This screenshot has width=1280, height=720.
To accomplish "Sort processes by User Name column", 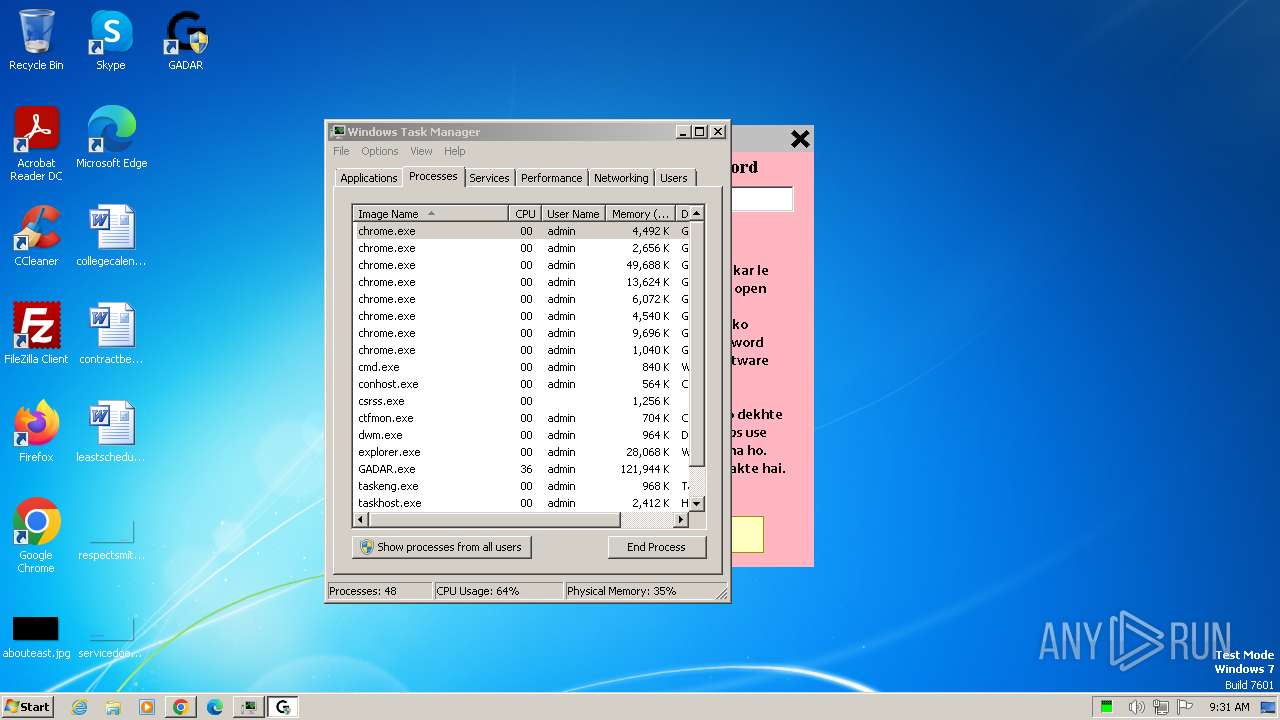I will coord(573,214).
